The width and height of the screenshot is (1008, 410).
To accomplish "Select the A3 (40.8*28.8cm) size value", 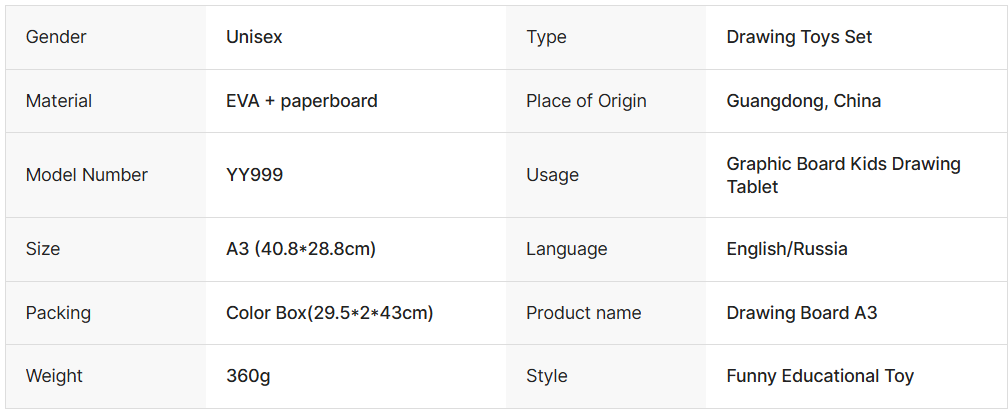I will (301, 249).
